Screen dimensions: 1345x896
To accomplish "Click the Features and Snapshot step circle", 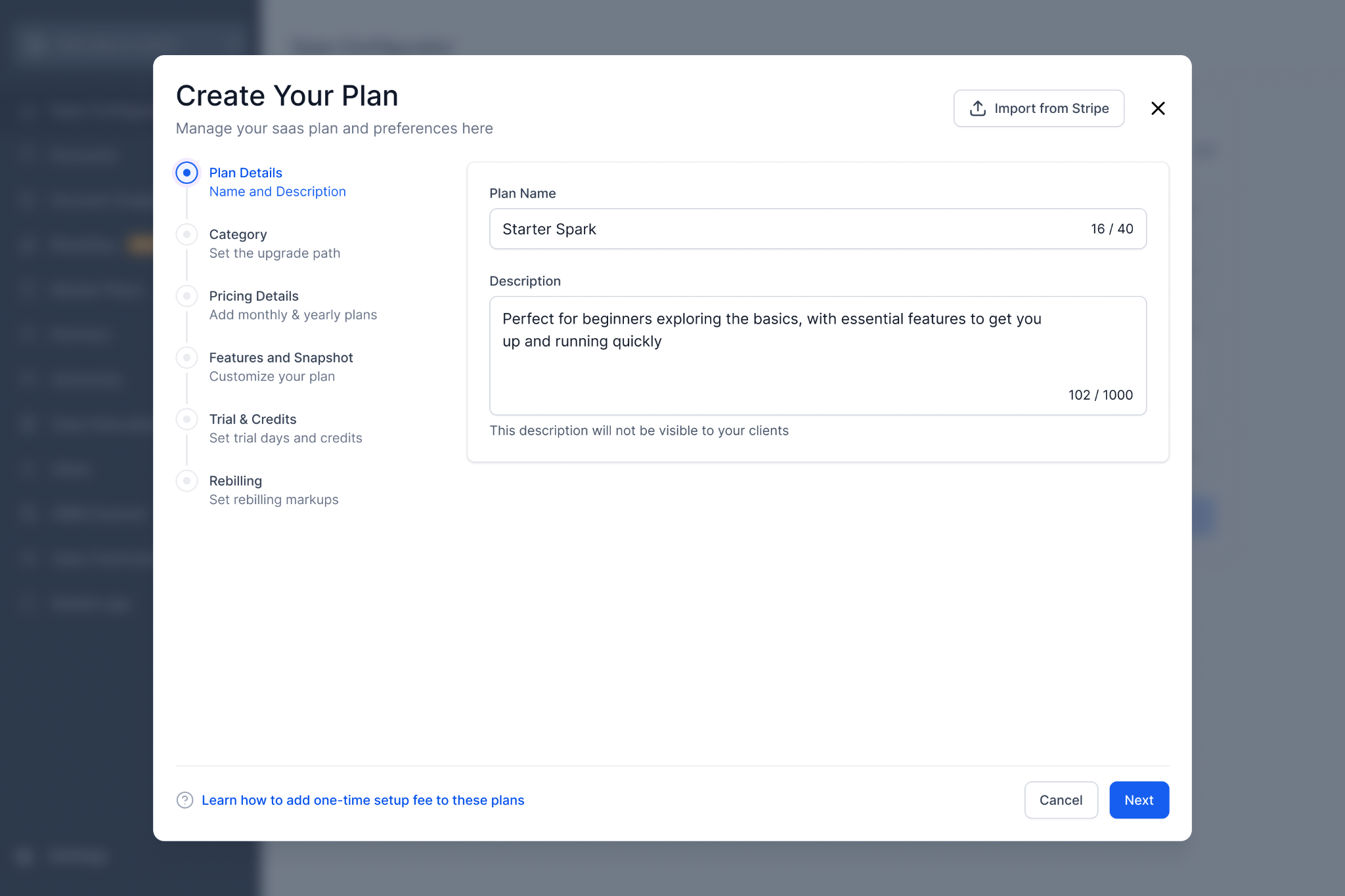I will [187, 358].
